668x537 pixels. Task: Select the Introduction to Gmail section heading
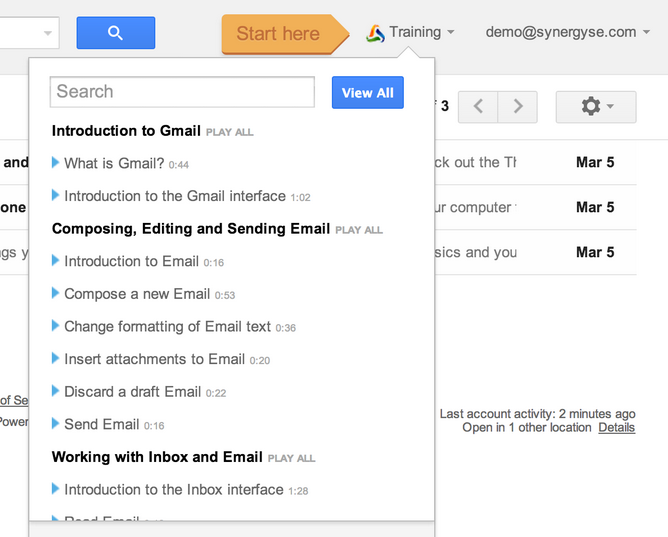(126, 131)
